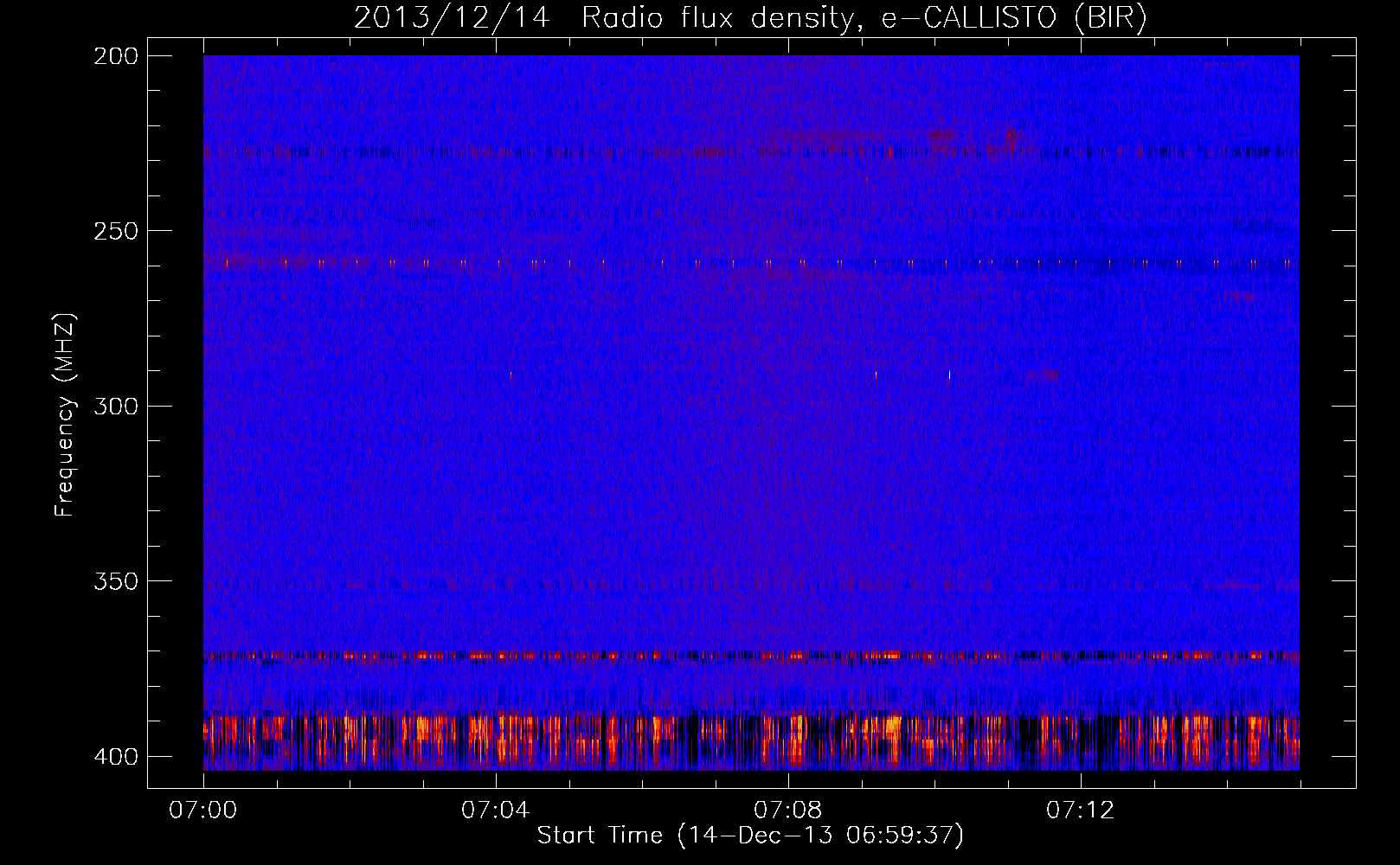Click the plot title '2013/12/14 Radio flux density'
The height and width of the screenshot is (865, 1400).
(750, 18)
